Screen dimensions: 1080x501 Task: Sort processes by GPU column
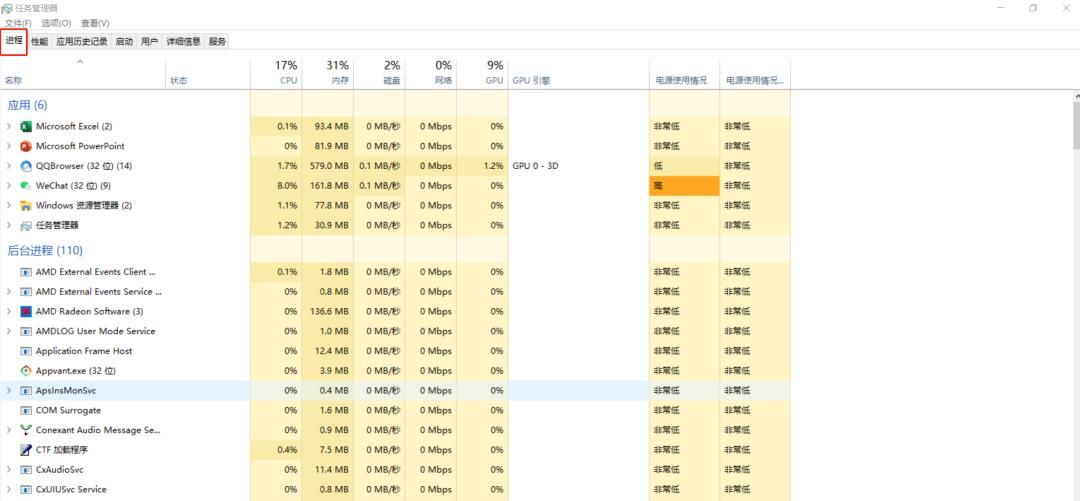click(x=483, y=73)
